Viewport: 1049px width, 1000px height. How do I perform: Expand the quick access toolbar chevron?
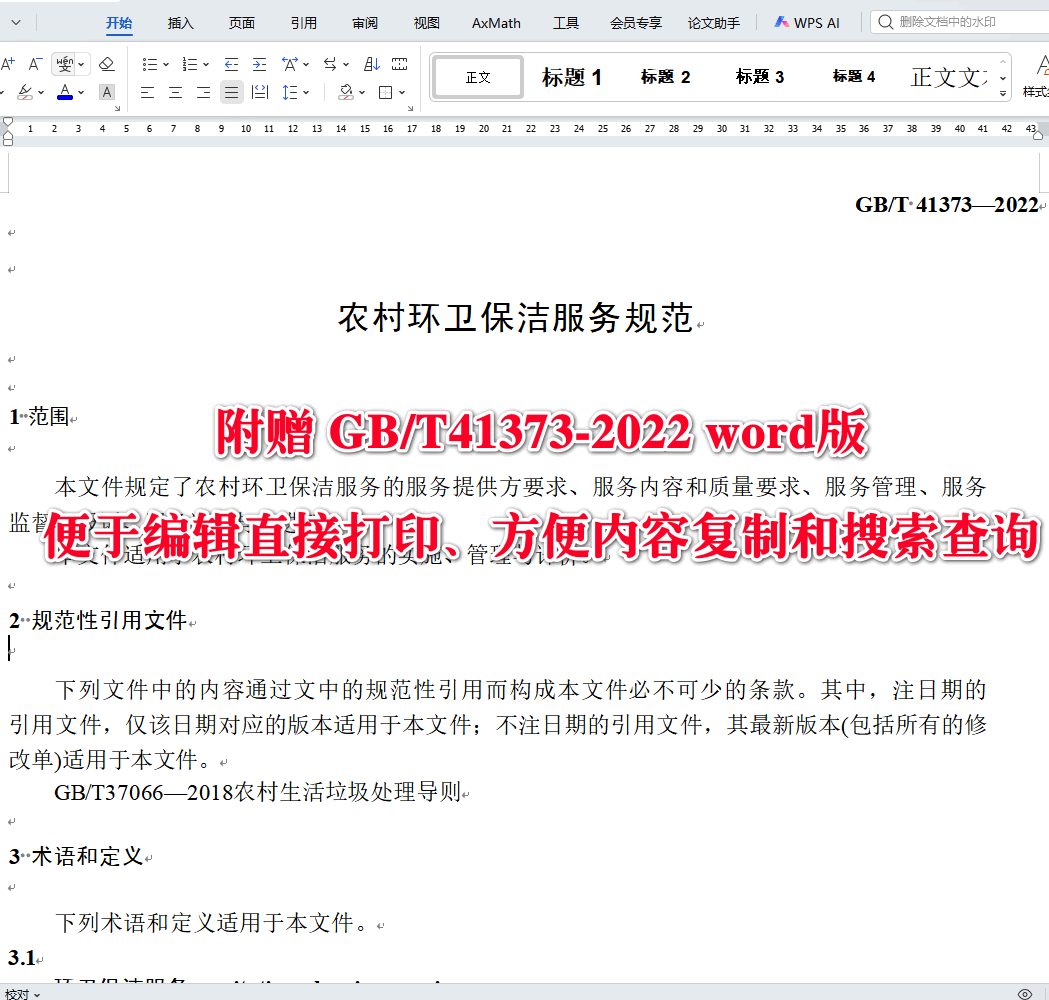click(16, 23)
